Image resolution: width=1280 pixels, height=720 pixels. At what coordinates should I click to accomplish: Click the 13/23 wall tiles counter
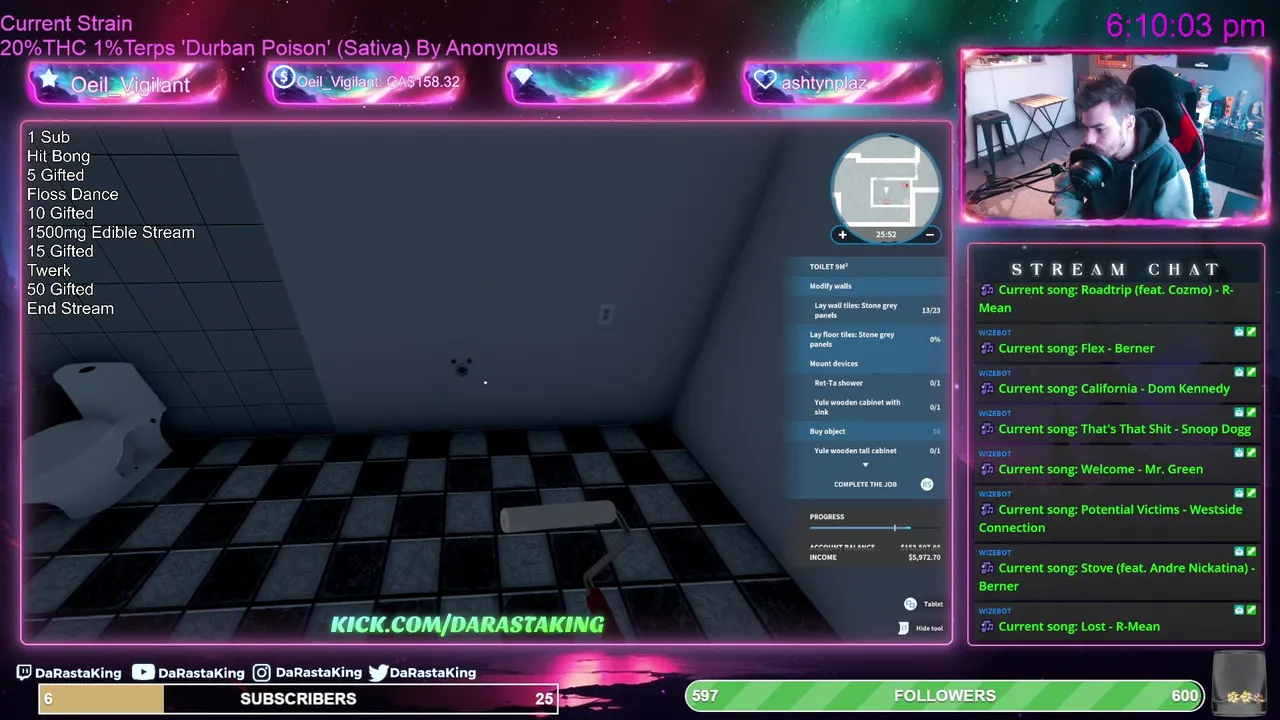click(x=931, y=311)
